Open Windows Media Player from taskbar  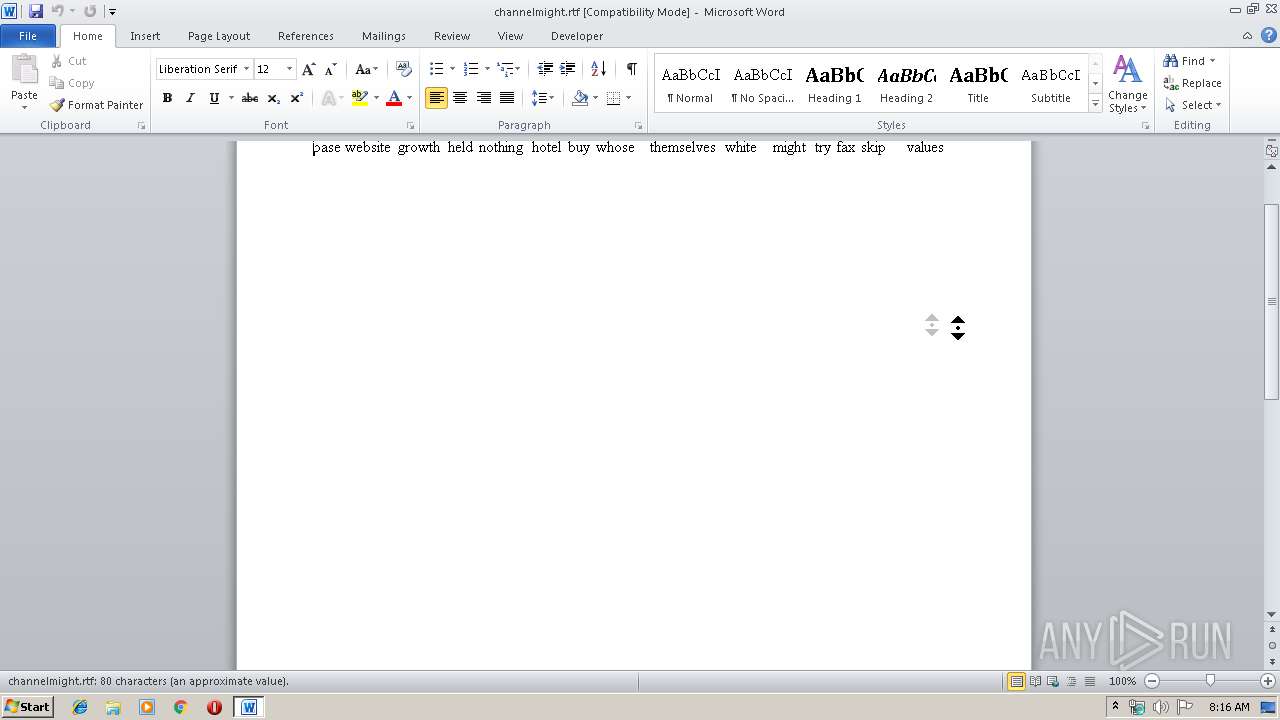coord(147,707)
